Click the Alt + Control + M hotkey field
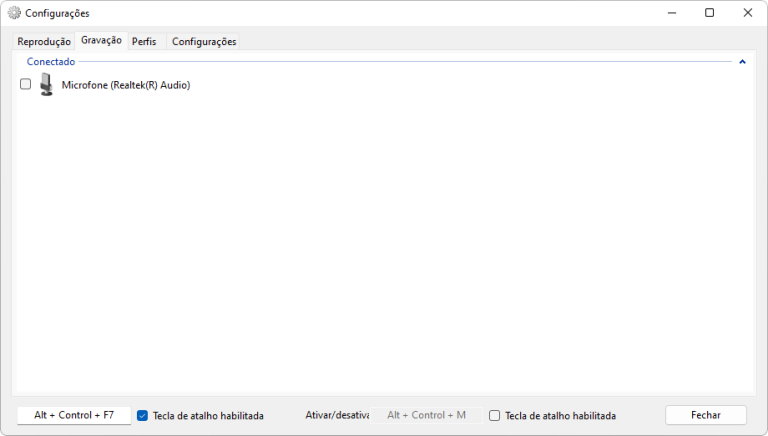 point(426,415)
